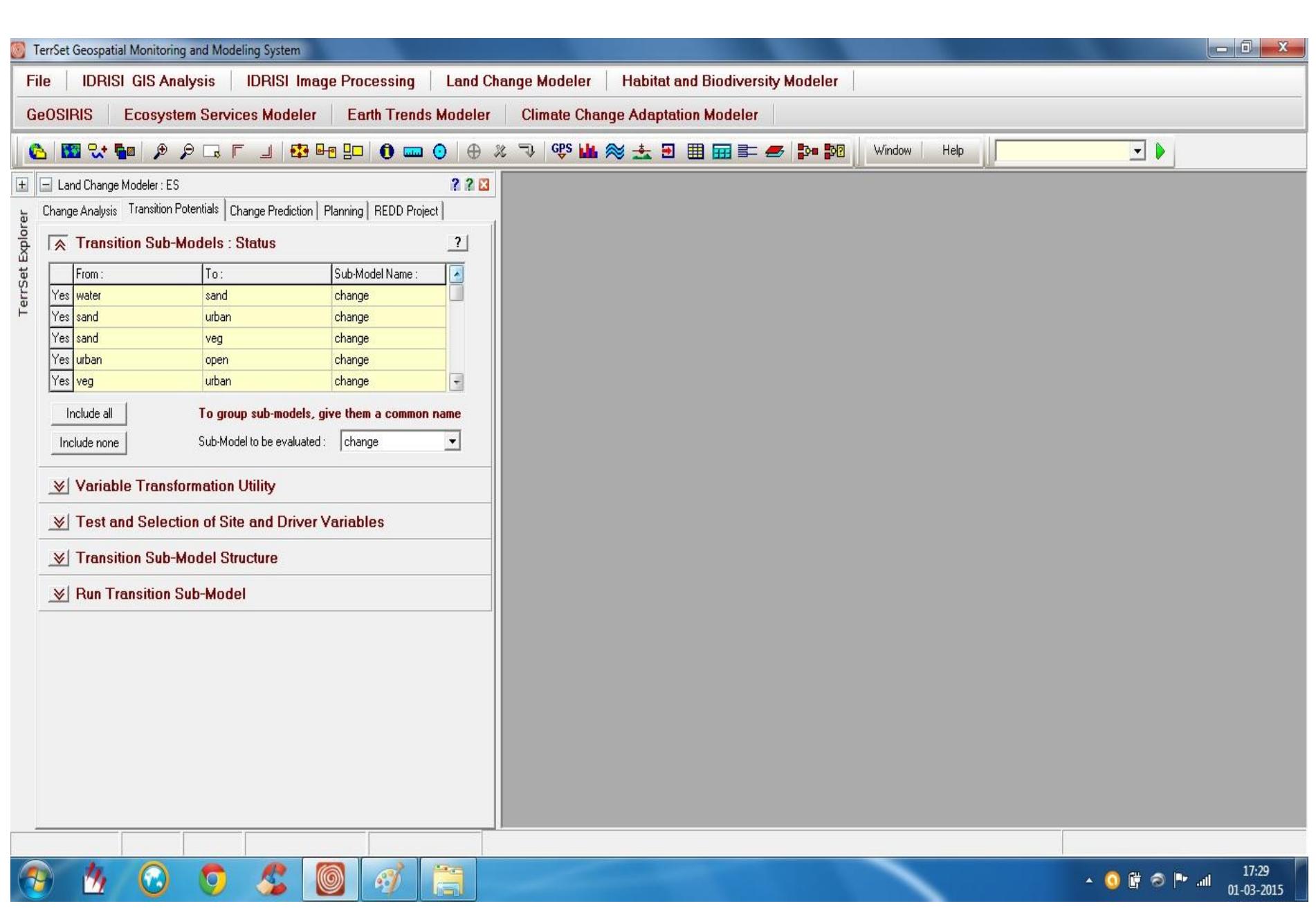This screenshot has height=908, width=1316.
Task: Switch to the Change Prediction tab
Action: click(x=271, y=211)
